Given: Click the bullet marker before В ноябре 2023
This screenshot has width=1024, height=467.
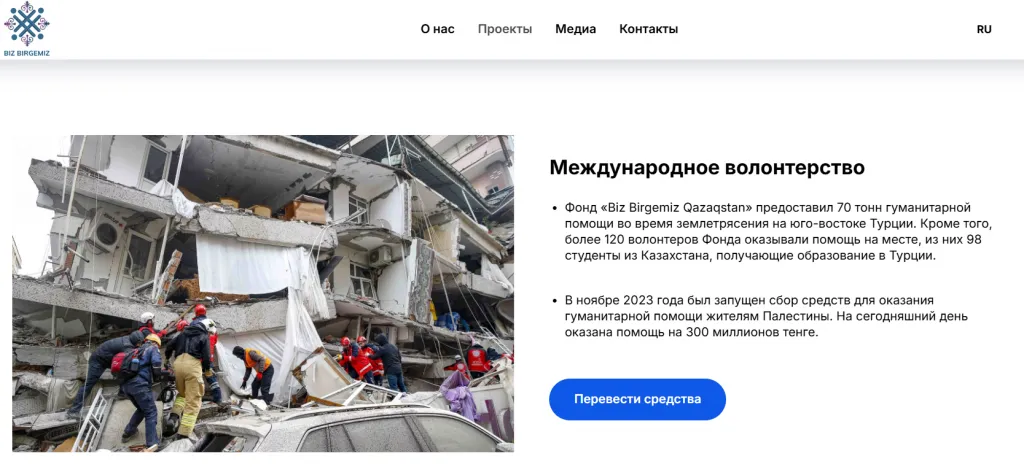Looking at the screenshot, I should pyautogui.click(x=554, y=301).
